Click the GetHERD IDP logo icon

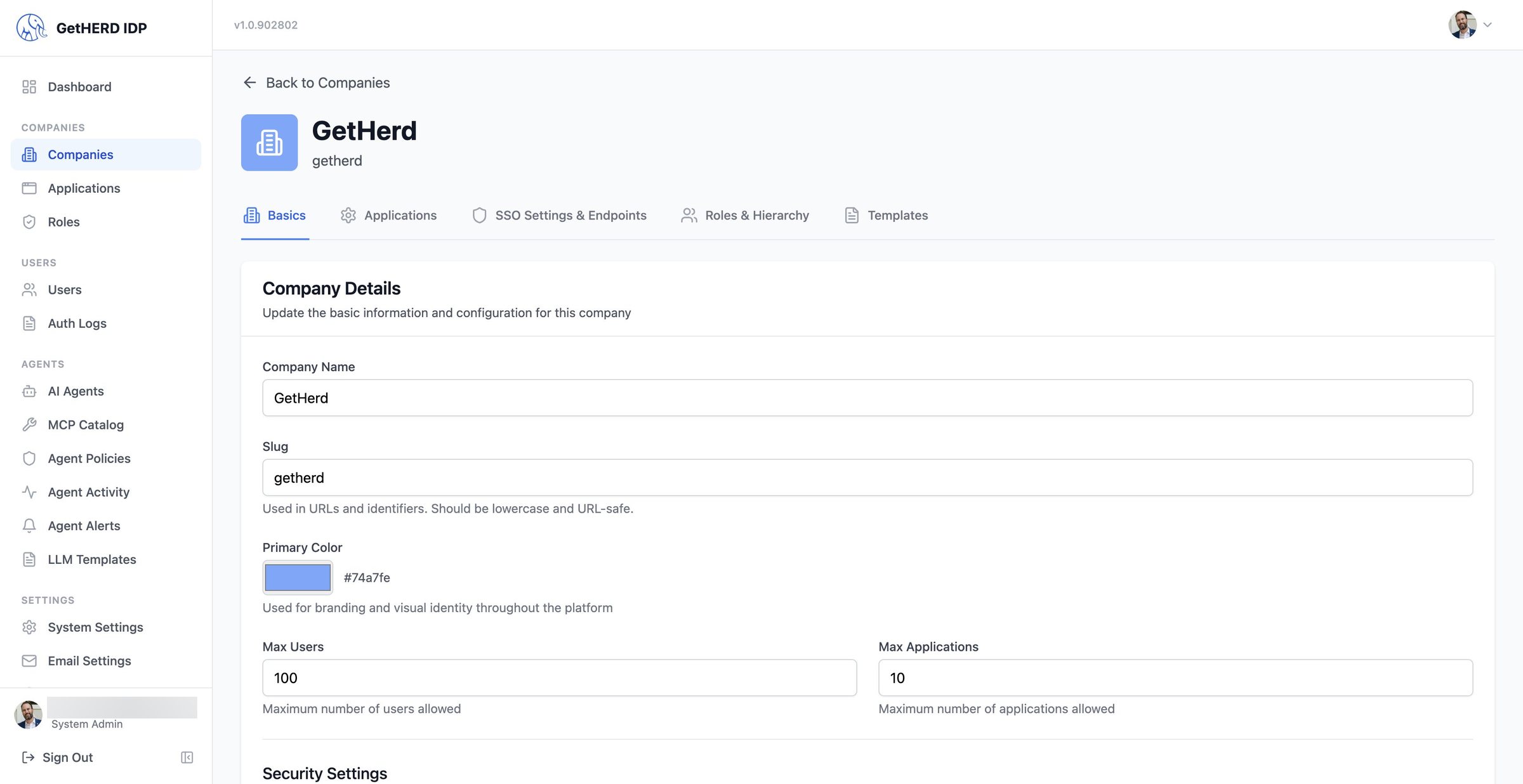pos(31,27)
